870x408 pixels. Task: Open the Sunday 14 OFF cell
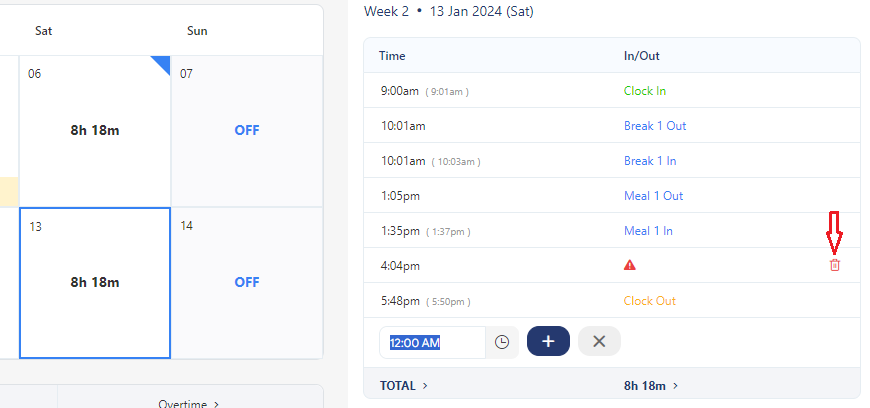[x=247, y=282]
